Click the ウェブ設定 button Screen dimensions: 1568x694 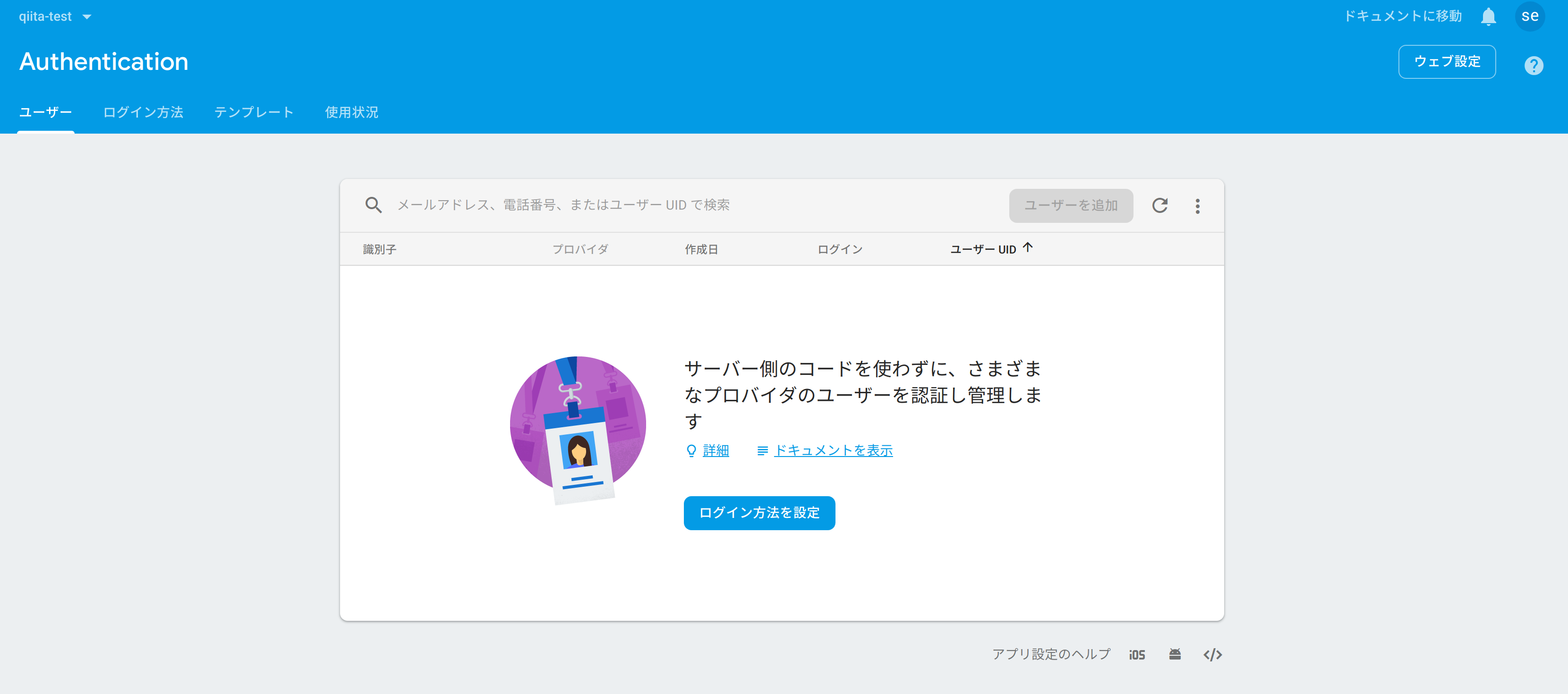[x=1447, y=61]
